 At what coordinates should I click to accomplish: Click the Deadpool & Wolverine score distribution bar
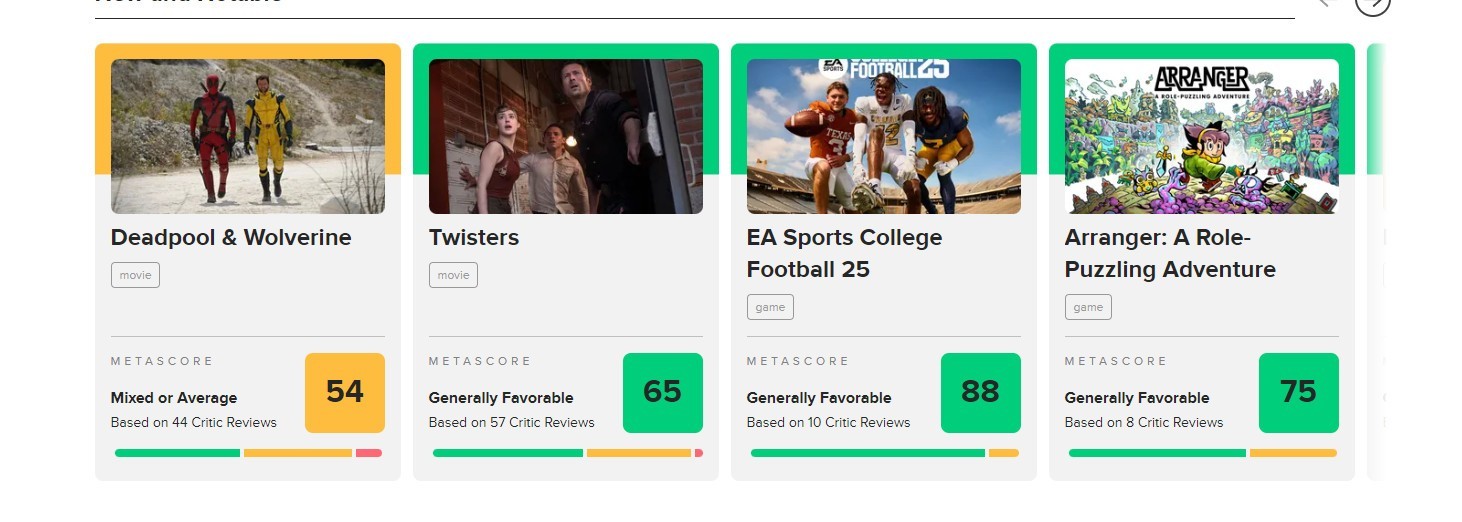[248, 453]
